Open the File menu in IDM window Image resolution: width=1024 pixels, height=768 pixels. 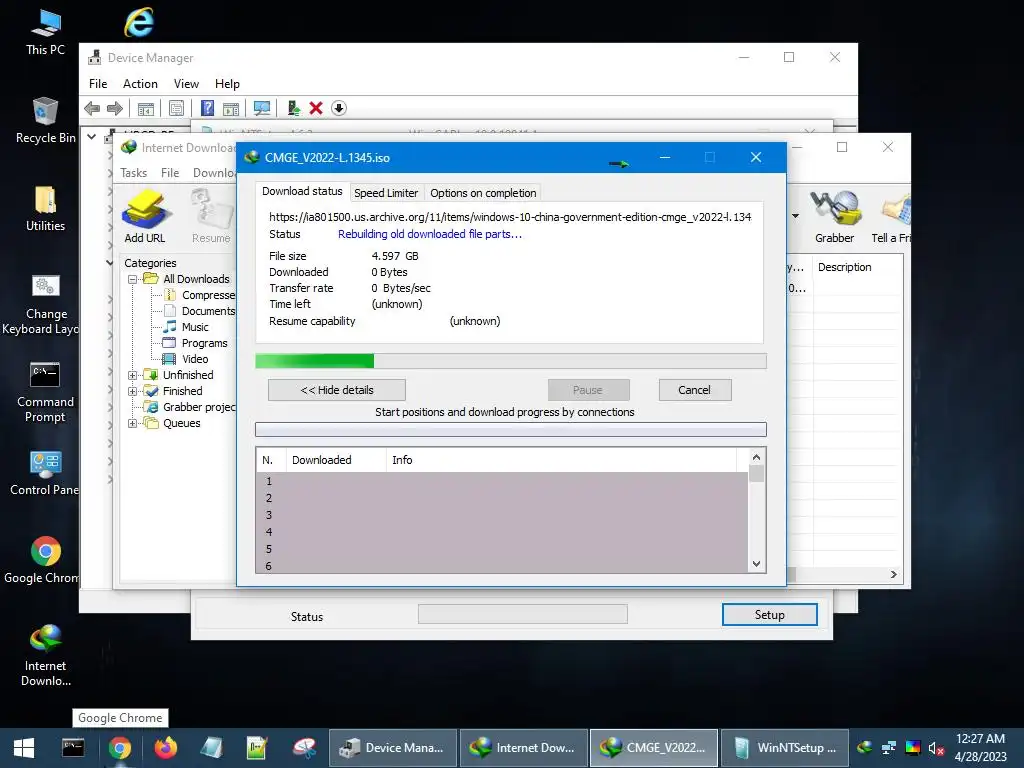tap(170, 172)
